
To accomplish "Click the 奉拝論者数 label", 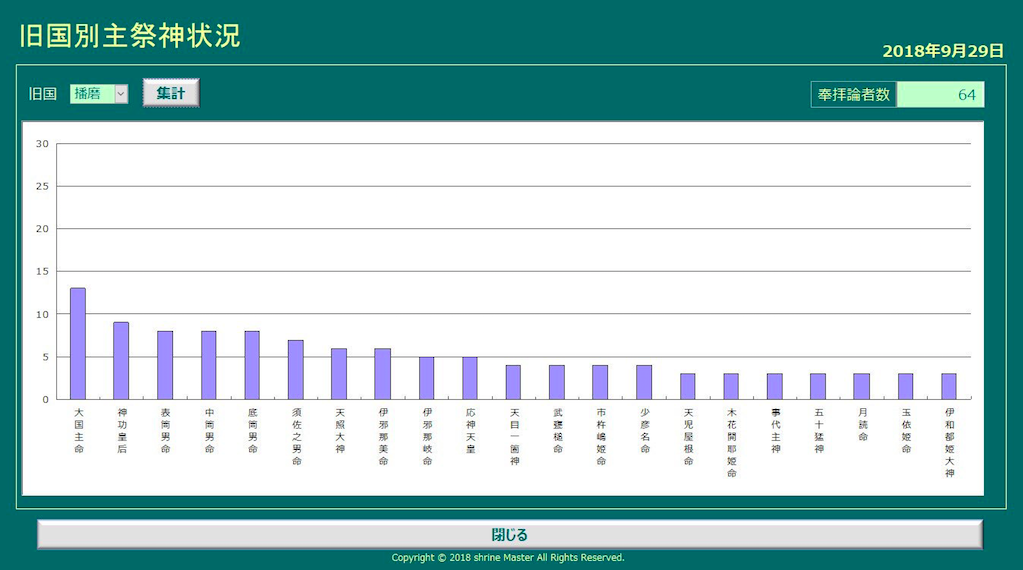I will coord(854,95).
